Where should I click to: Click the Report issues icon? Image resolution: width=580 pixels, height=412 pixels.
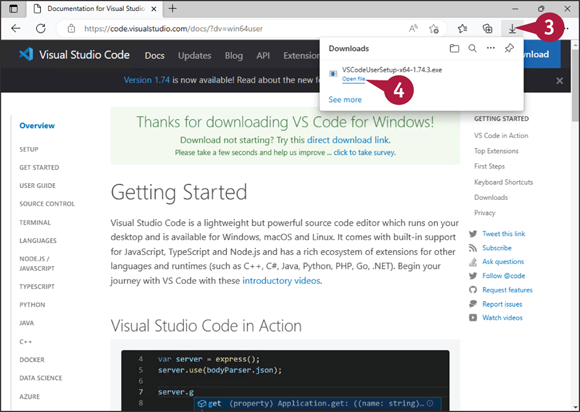473,304
